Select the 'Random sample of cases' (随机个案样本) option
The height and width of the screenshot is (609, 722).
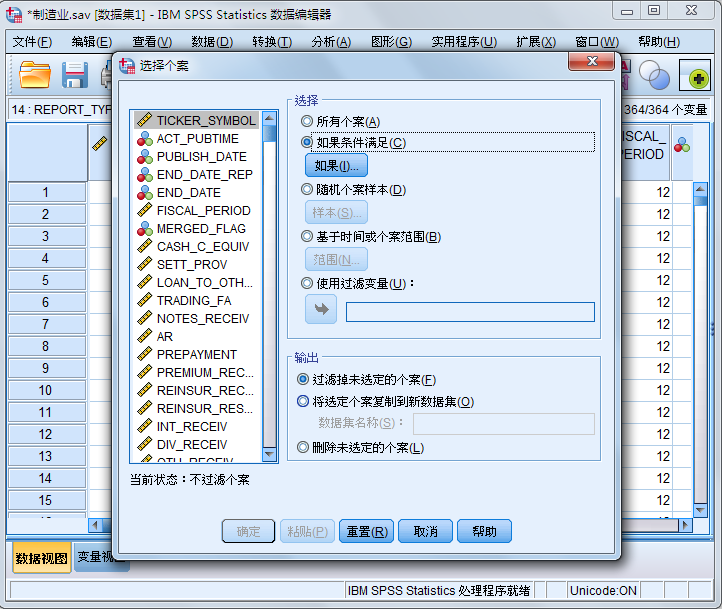(x=353, y=190)
